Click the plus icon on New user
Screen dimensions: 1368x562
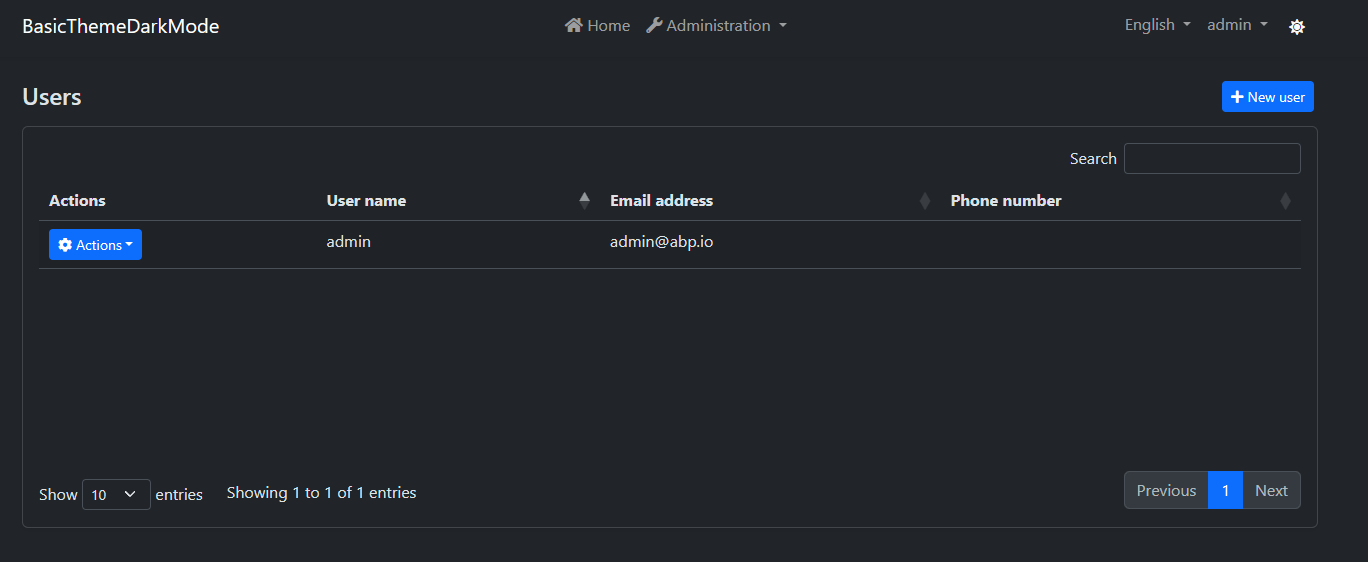[x=1237, y=97]
